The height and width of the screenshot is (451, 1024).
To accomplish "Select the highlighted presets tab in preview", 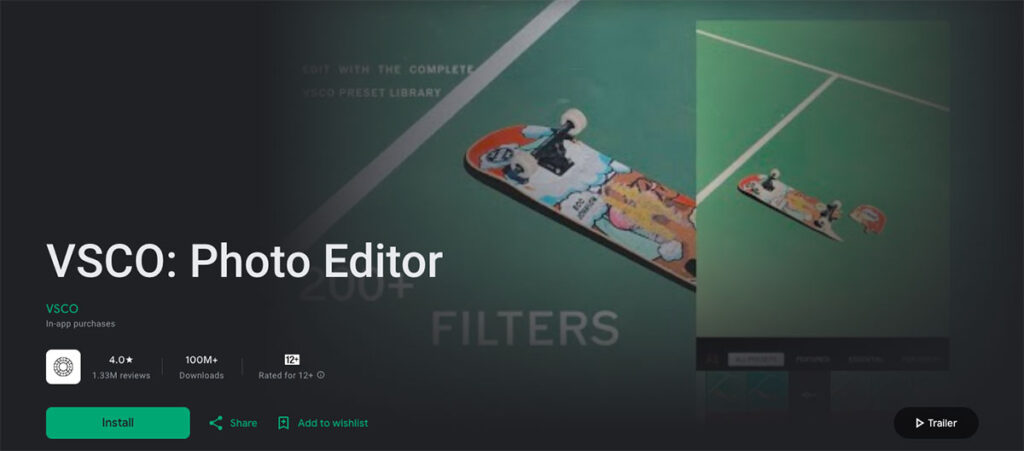I will pos(756,360).
